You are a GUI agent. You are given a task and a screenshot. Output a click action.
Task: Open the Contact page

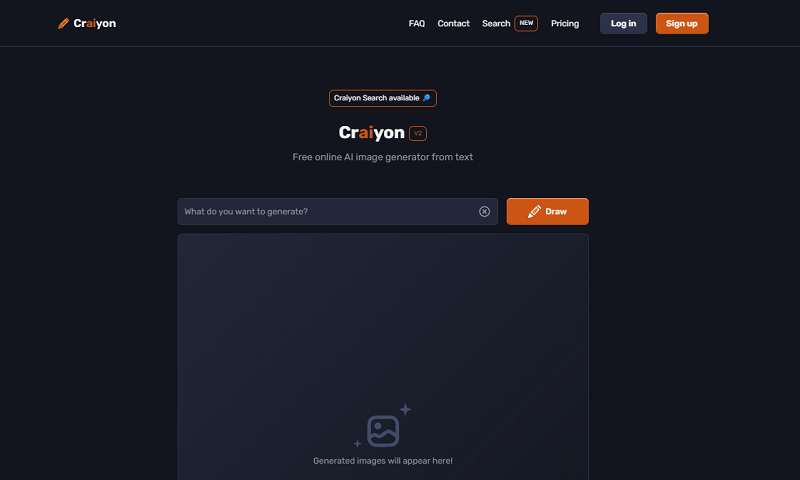(x=453, y=23)
